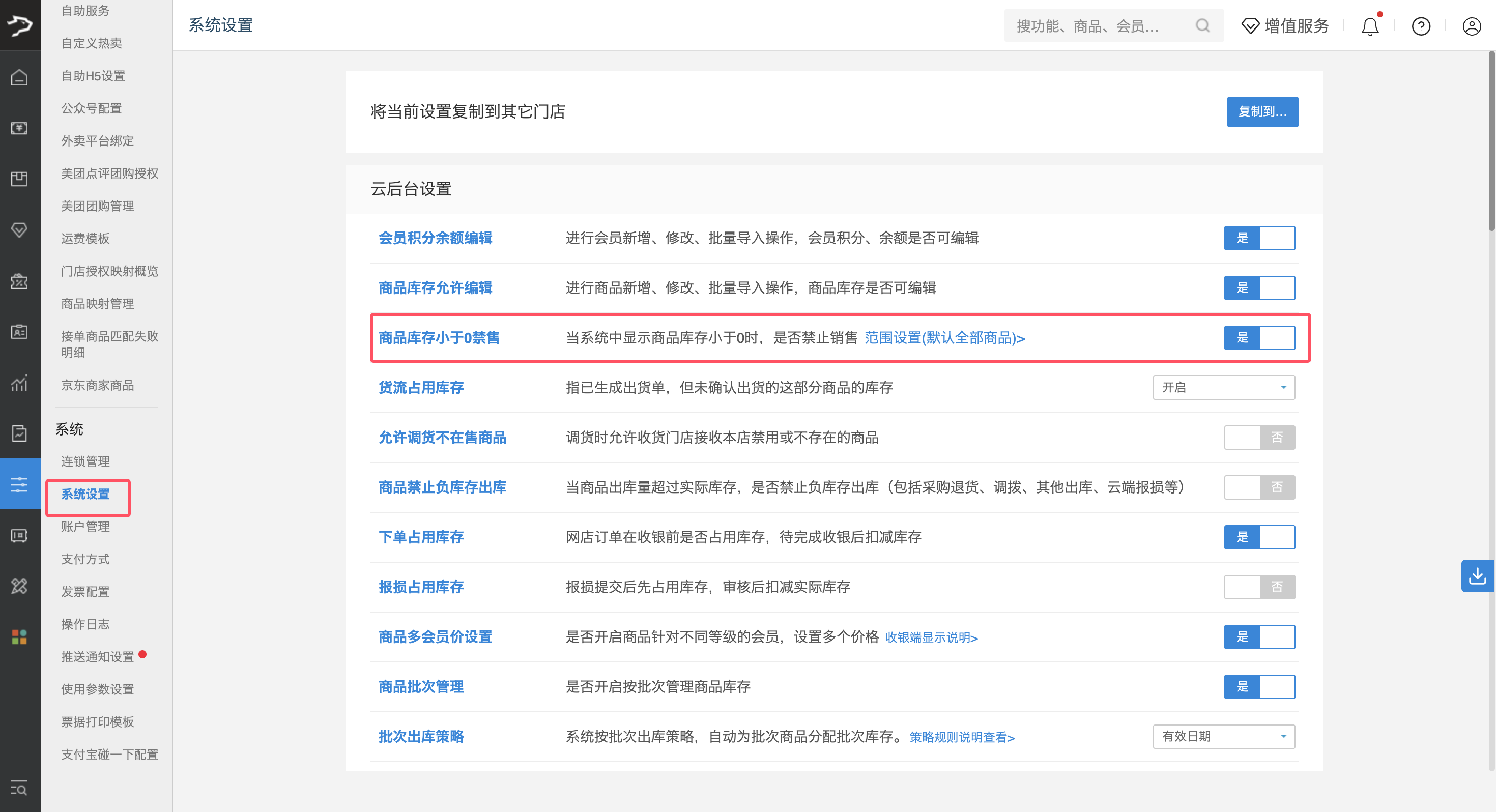Click 批次出库策略 setting title

pyautogui.click(x=421, y=737)
